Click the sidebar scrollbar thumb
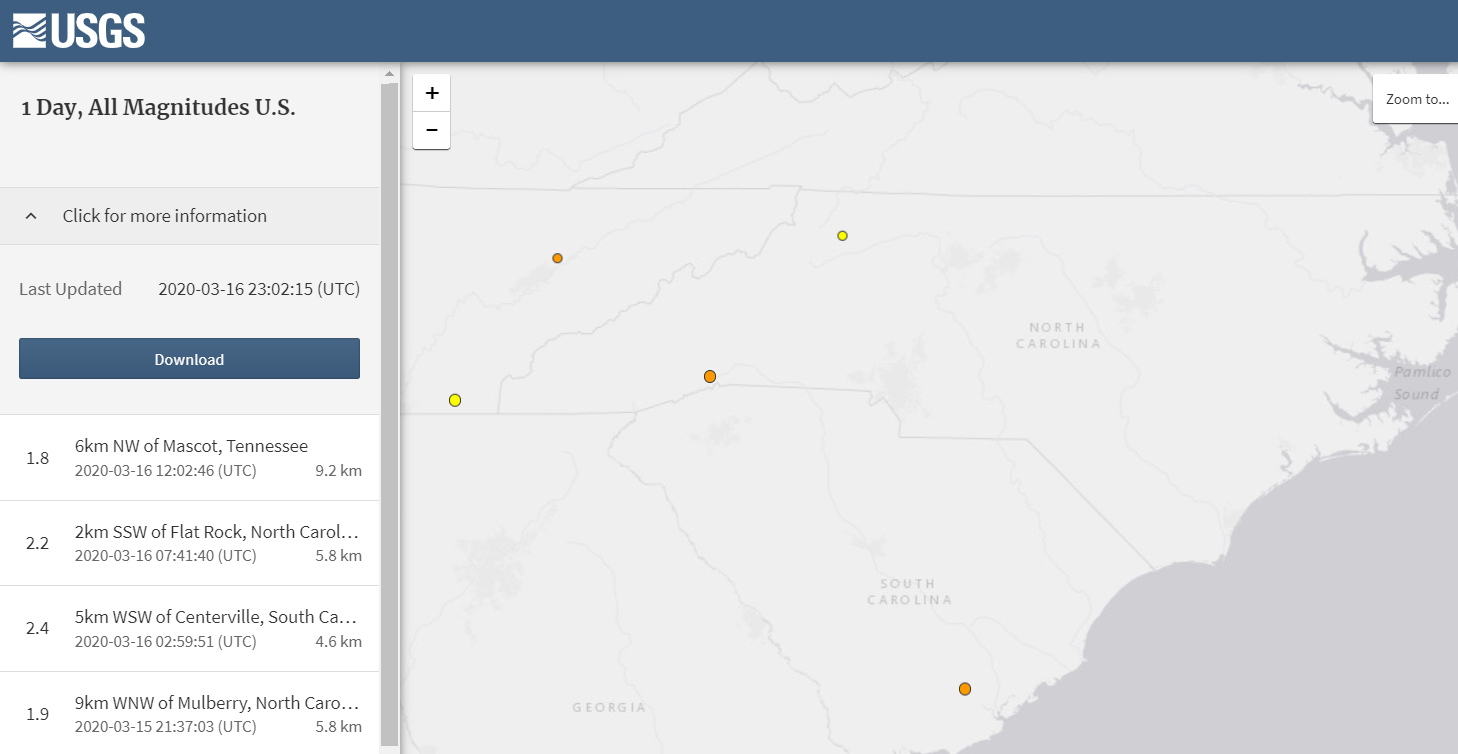Image resolution: width=1458 pixels, height=754 pixels. [390, 415]
